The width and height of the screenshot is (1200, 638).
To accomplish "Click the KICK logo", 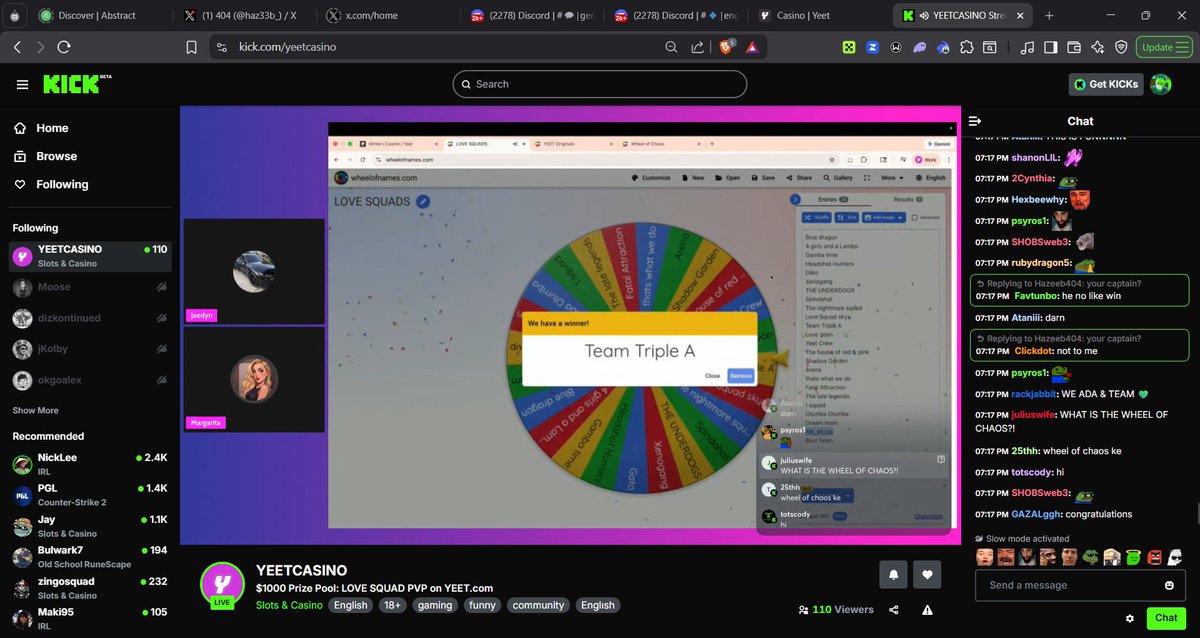I will pos(76,85).
